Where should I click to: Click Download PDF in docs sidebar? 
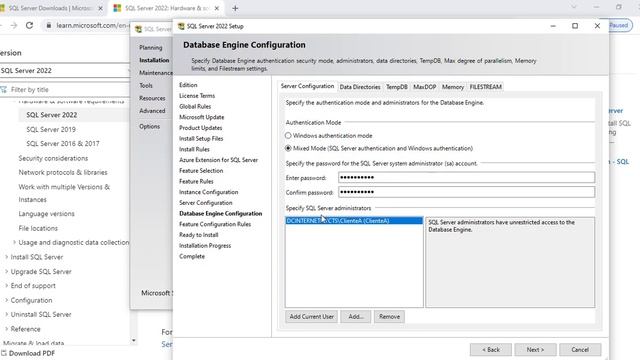tap(28, 353)
